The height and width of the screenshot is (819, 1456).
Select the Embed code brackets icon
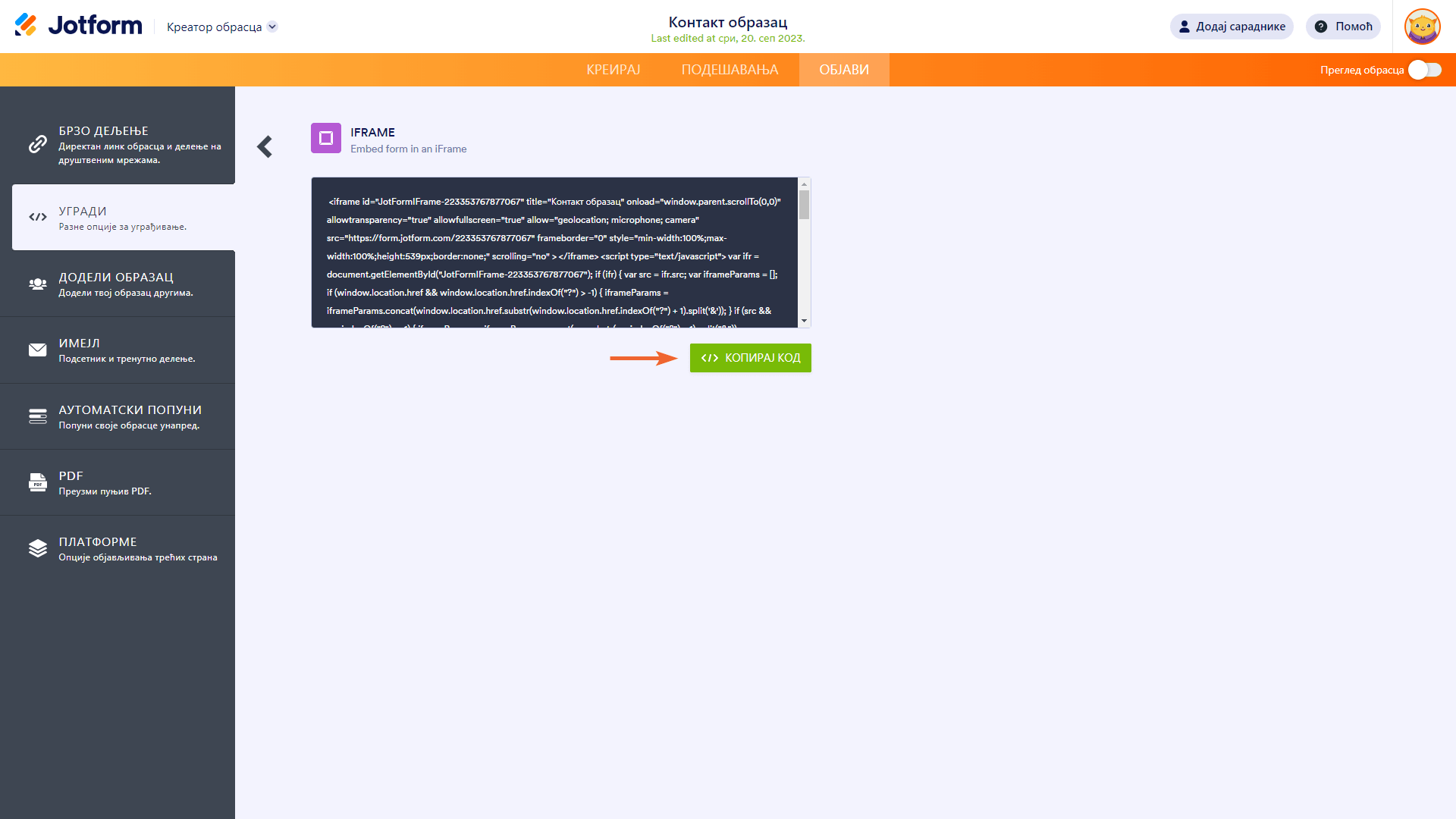coord(37,217)
